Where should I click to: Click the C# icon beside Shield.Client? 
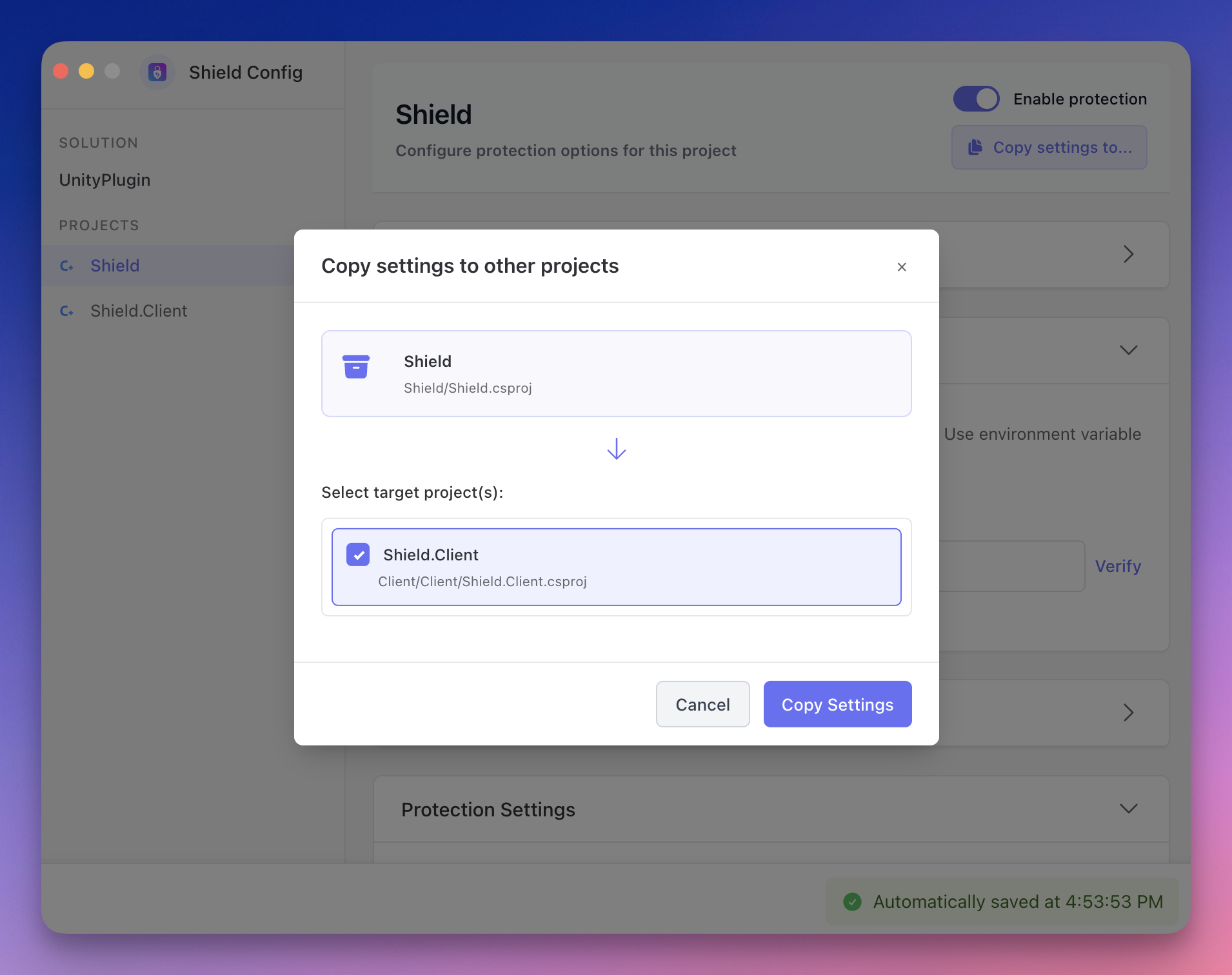click(x=67, y=311)
